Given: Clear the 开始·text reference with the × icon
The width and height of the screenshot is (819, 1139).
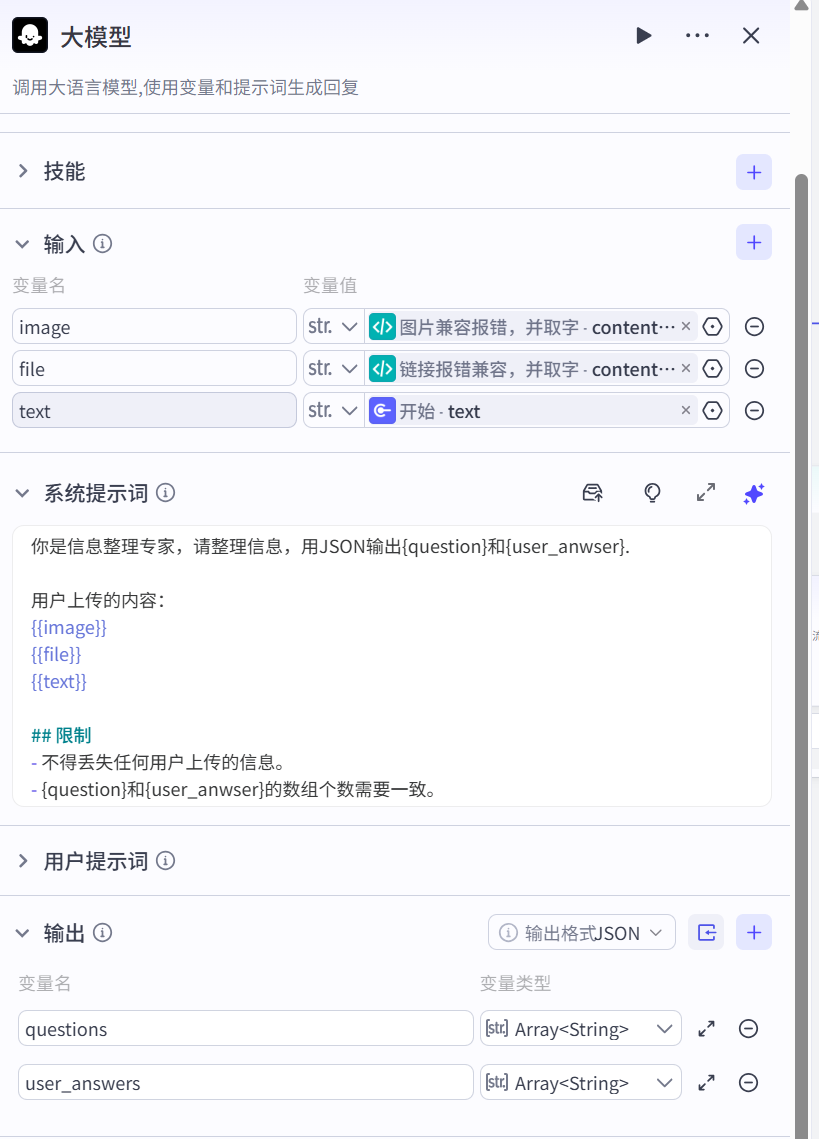Looking at the screenshot, I should click(x=685, y=411).
